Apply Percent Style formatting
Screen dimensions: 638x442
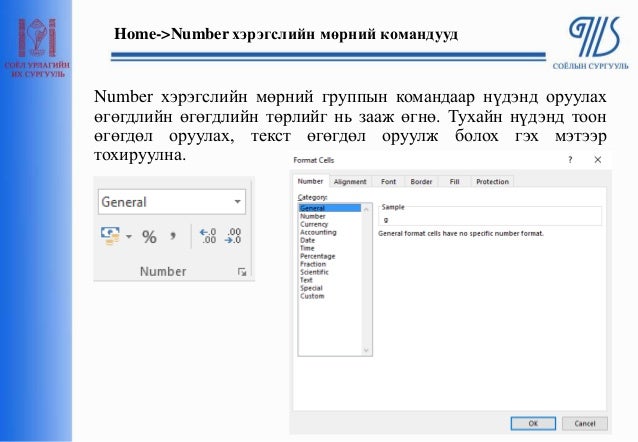click(149, 237)
